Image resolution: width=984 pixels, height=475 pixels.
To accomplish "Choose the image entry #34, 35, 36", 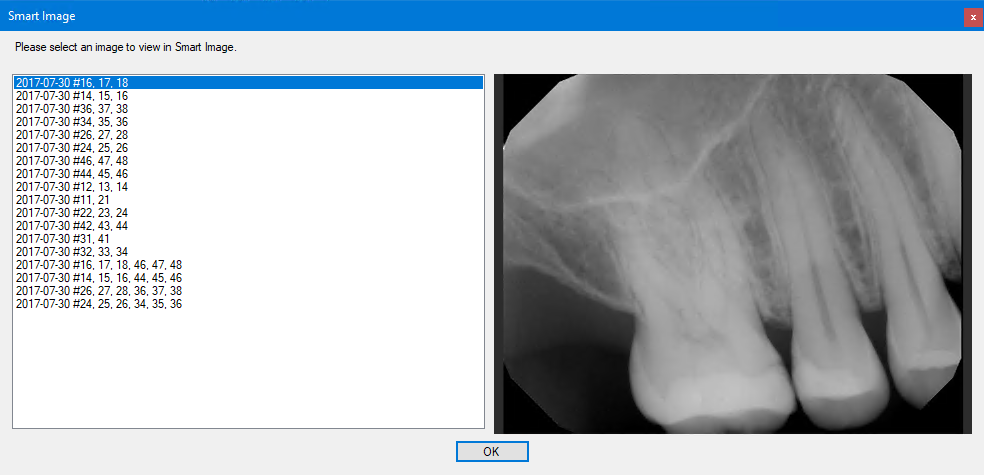I will [x=72, y=122].
